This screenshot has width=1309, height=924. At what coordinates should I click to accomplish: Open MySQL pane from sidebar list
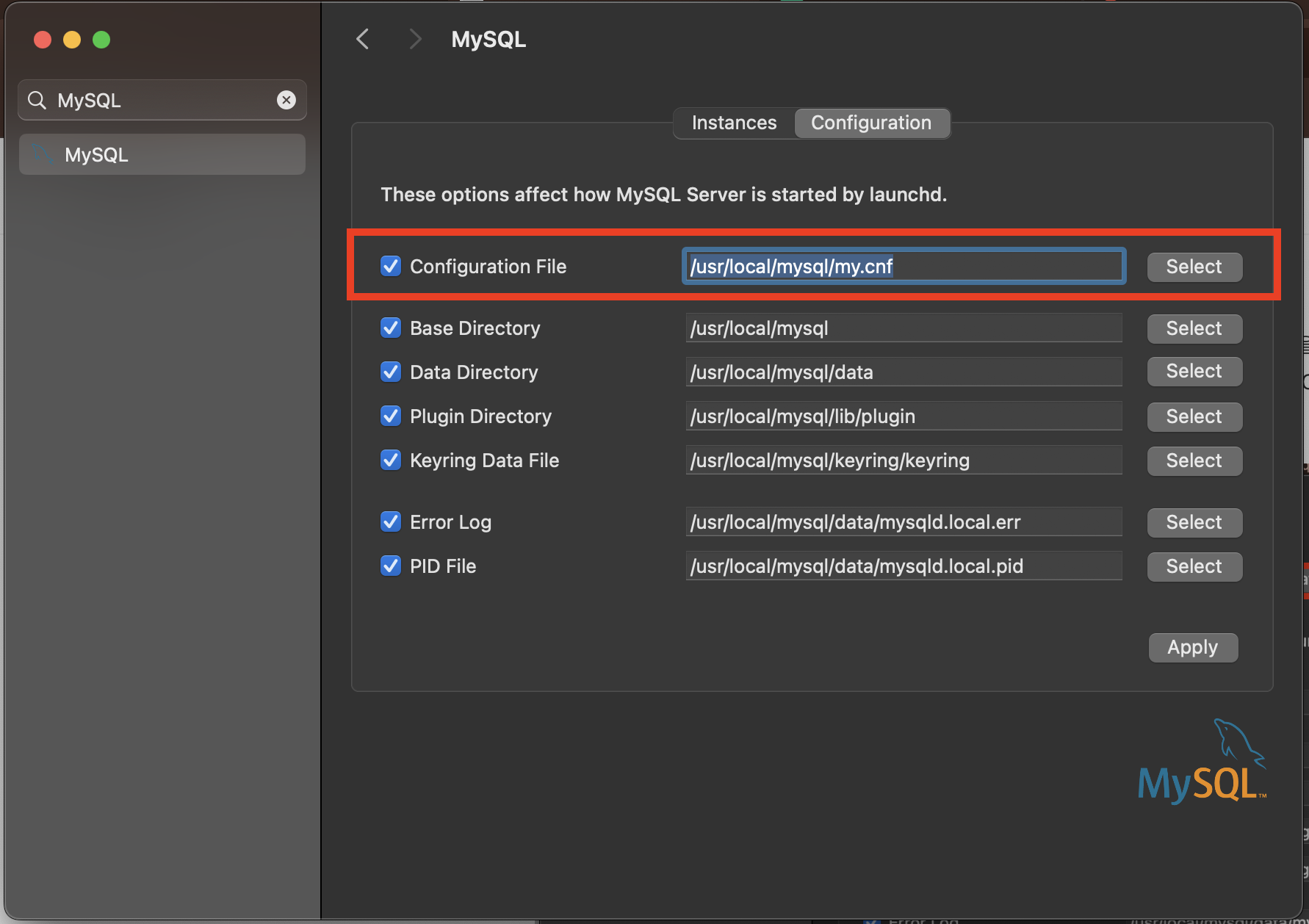[x=162, y=154]
